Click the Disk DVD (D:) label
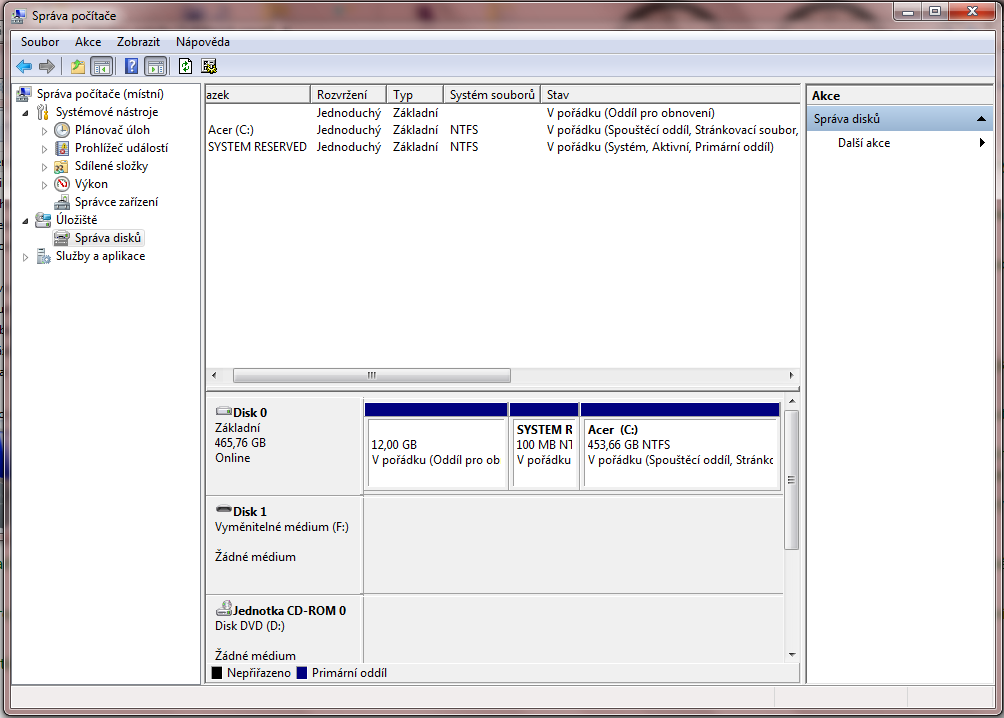The width and height of the screenshot is (1004, 718). click(250, 626)
